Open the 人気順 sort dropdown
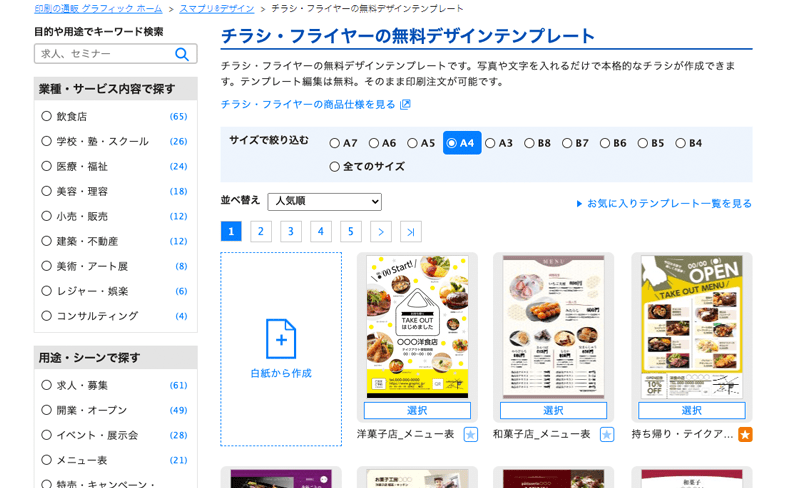The width and height of the screenshot is (796, 488). 324,202
